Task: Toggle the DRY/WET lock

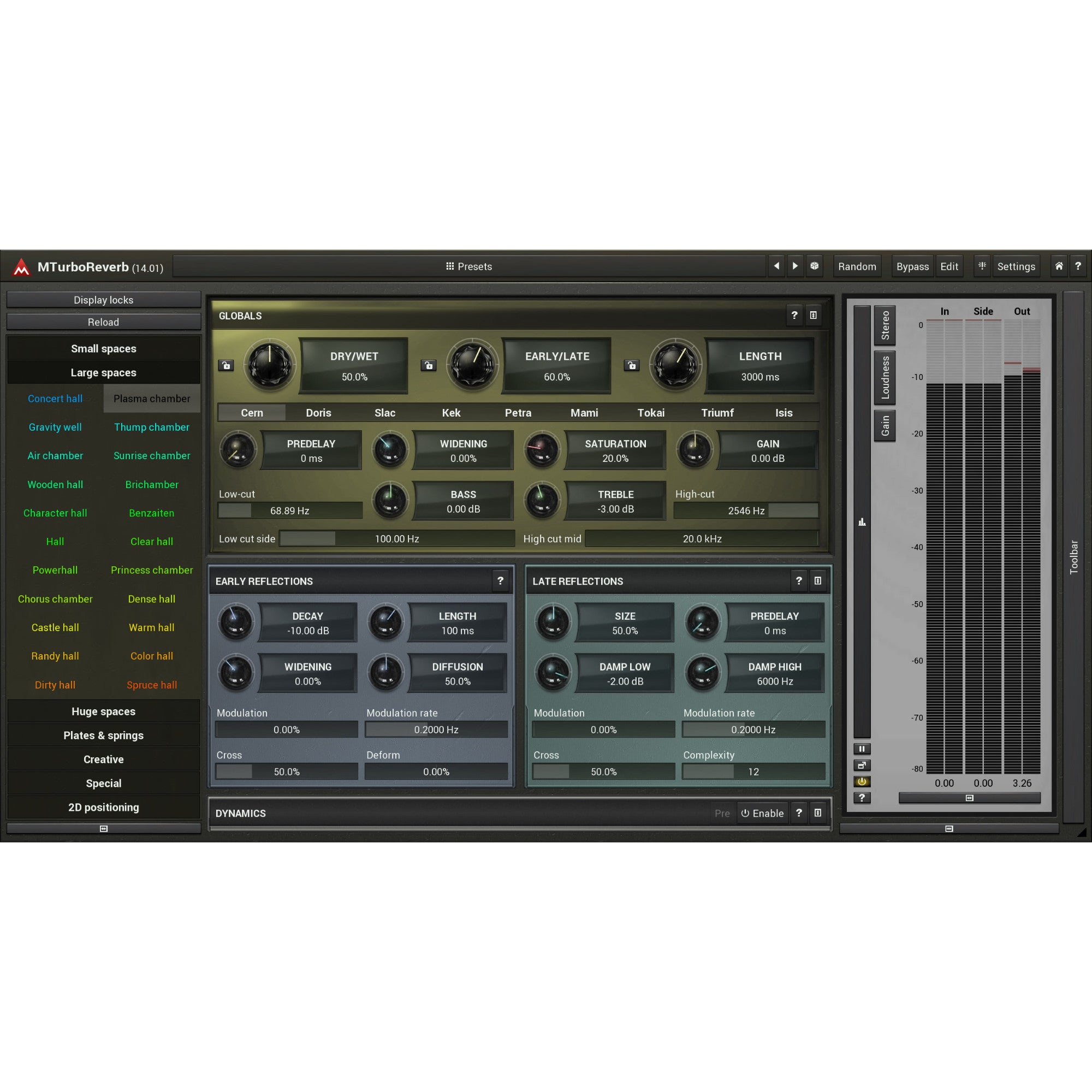Action: [x=226, y=365]
